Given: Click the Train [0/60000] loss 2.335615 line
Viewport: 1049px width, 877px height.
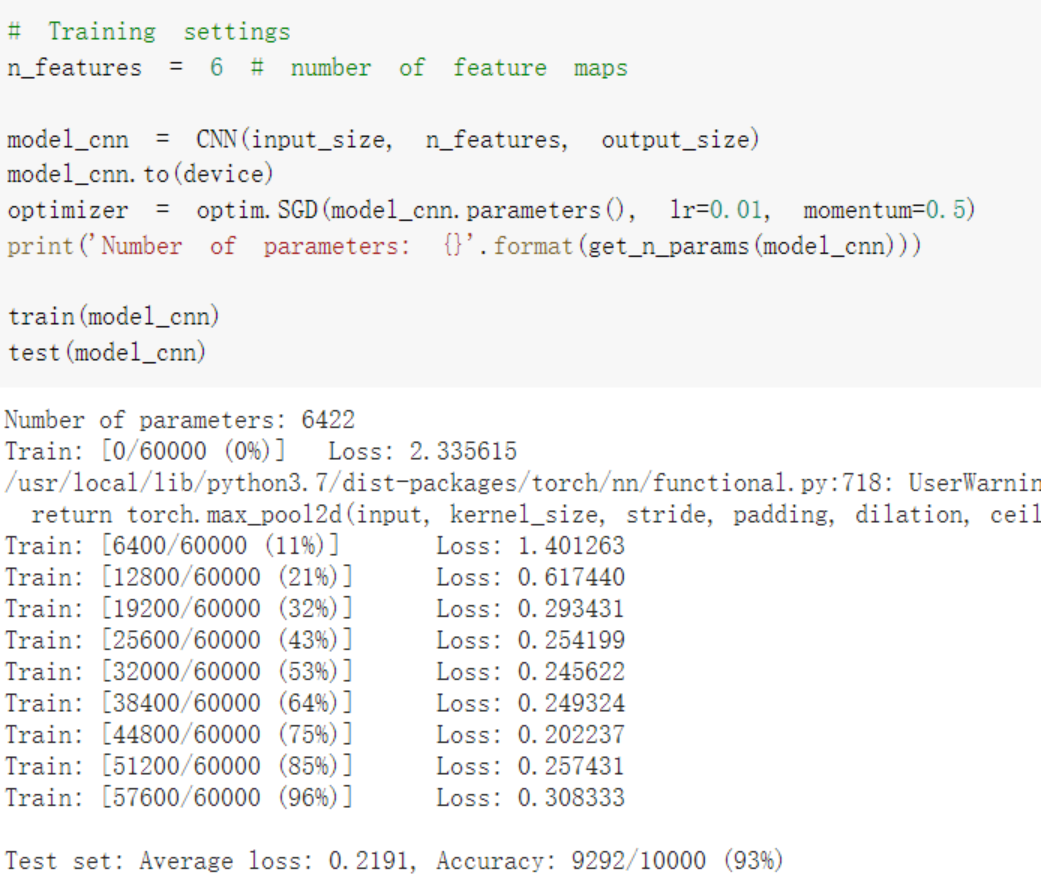Looking at the screenshot, I should (261, 451).
